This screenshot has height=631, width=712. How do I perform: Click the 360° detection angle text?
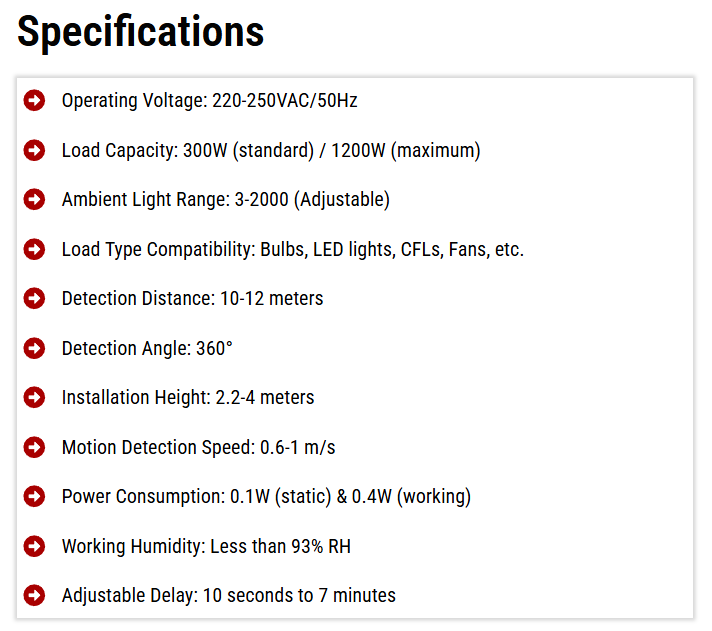pyautogui.click(x=214, y=349)
